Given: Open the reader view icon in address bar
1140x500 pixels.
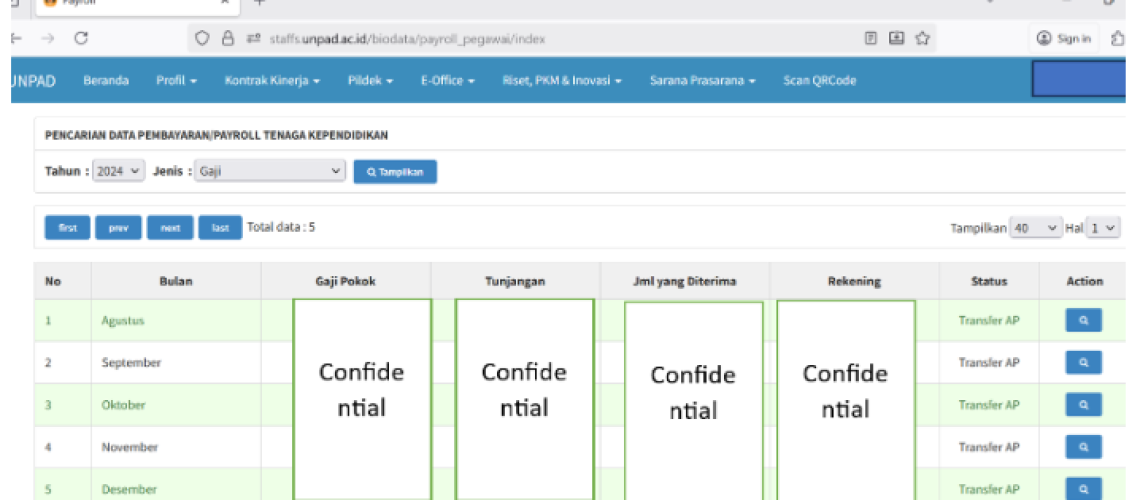Looking at the screenshot, I should click(x=870, y=39).
